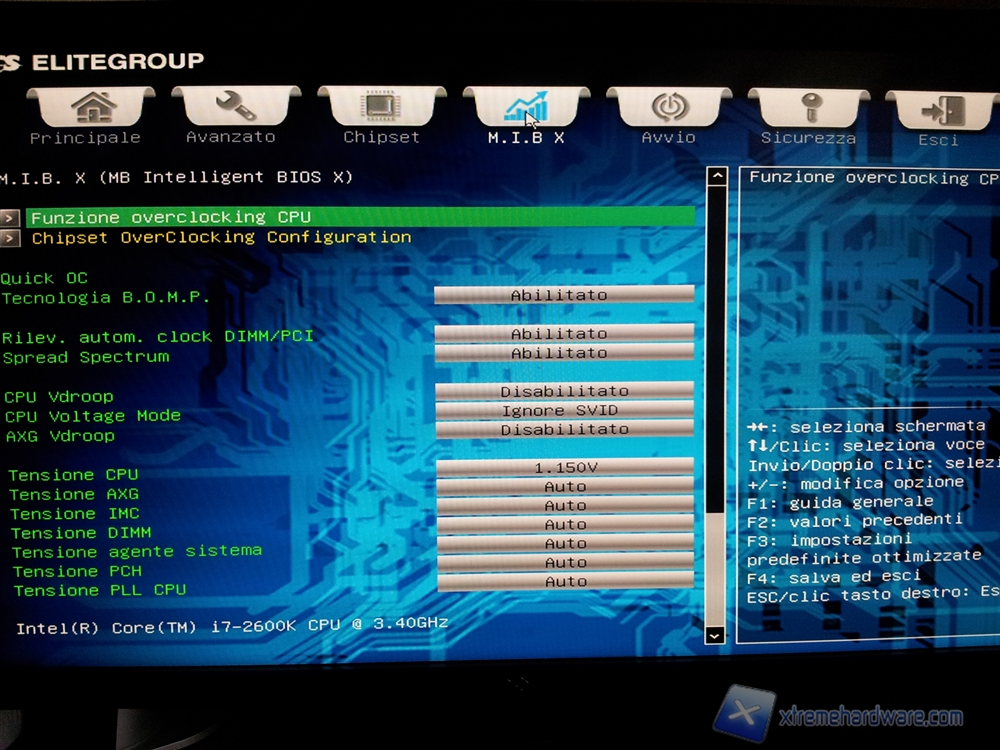
Task: Select the Sicurezza key icon
Action: click(809, 108)
